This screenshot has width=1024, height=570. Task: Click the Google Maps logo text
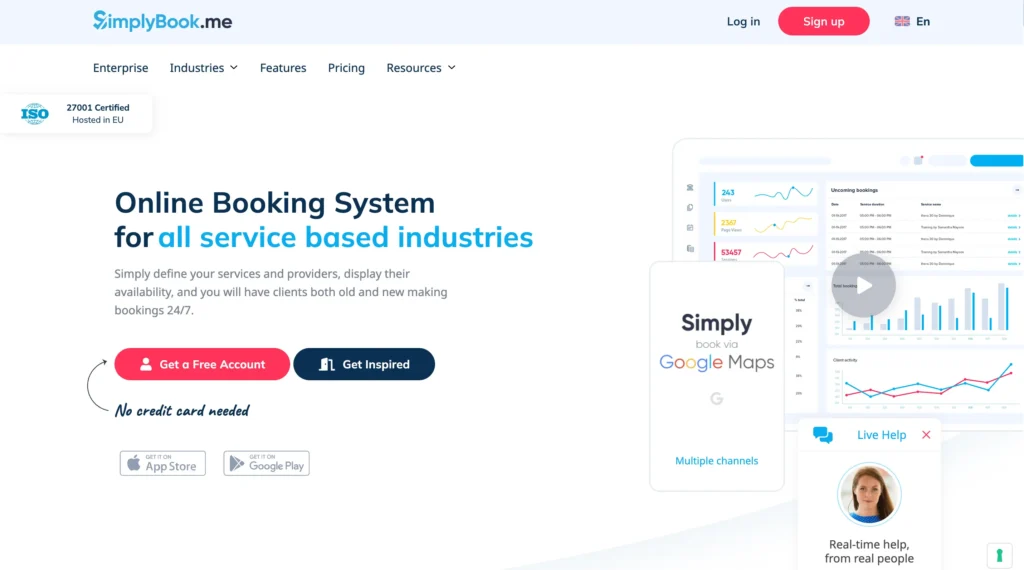[x=716, y=362]
